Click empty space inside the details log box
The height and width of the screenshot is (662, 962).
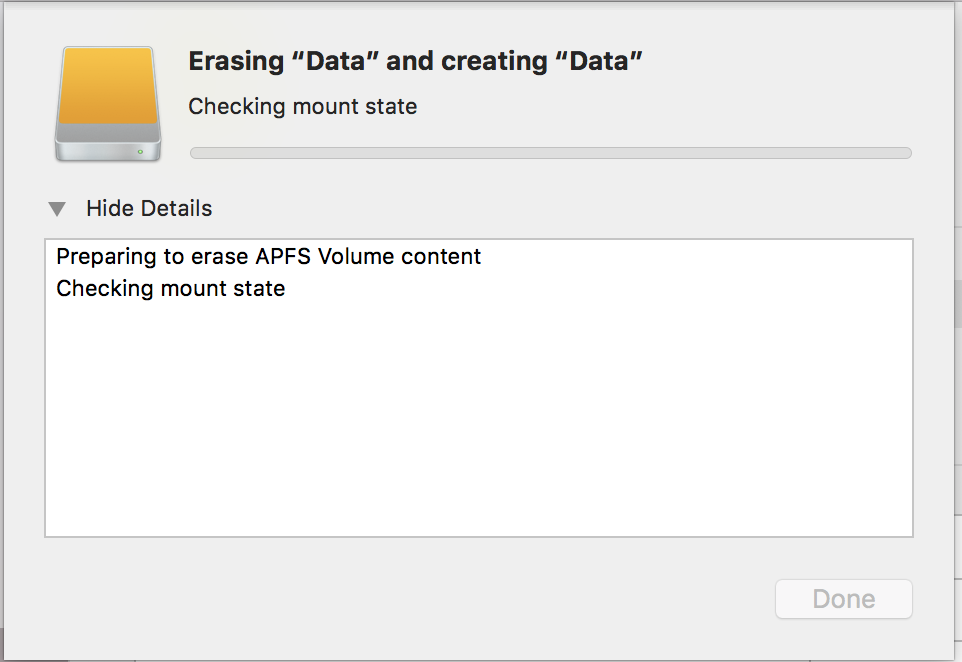(x=478, y=420)
